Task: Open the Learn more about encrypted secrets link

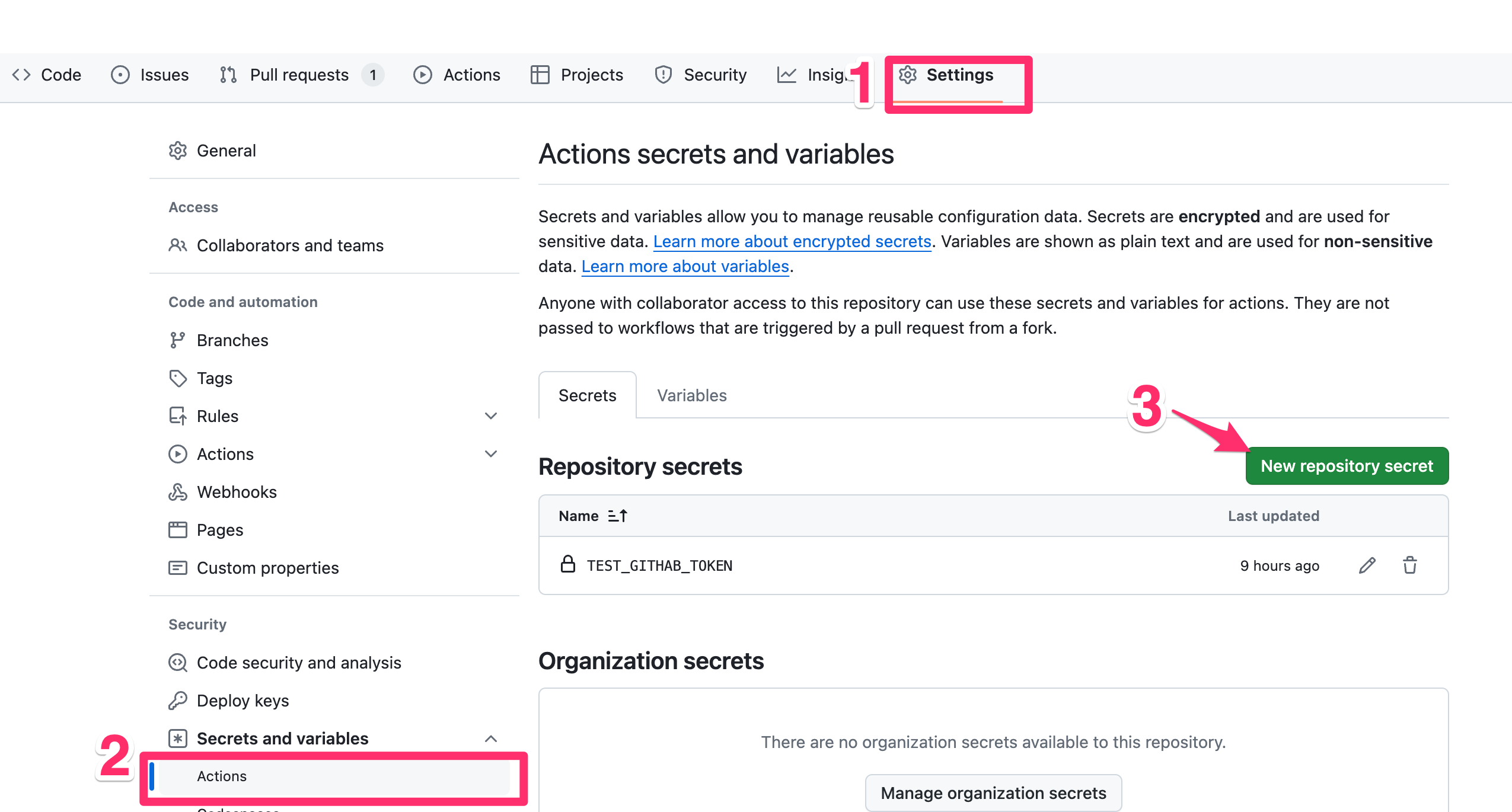Action: tap(792, 241)
